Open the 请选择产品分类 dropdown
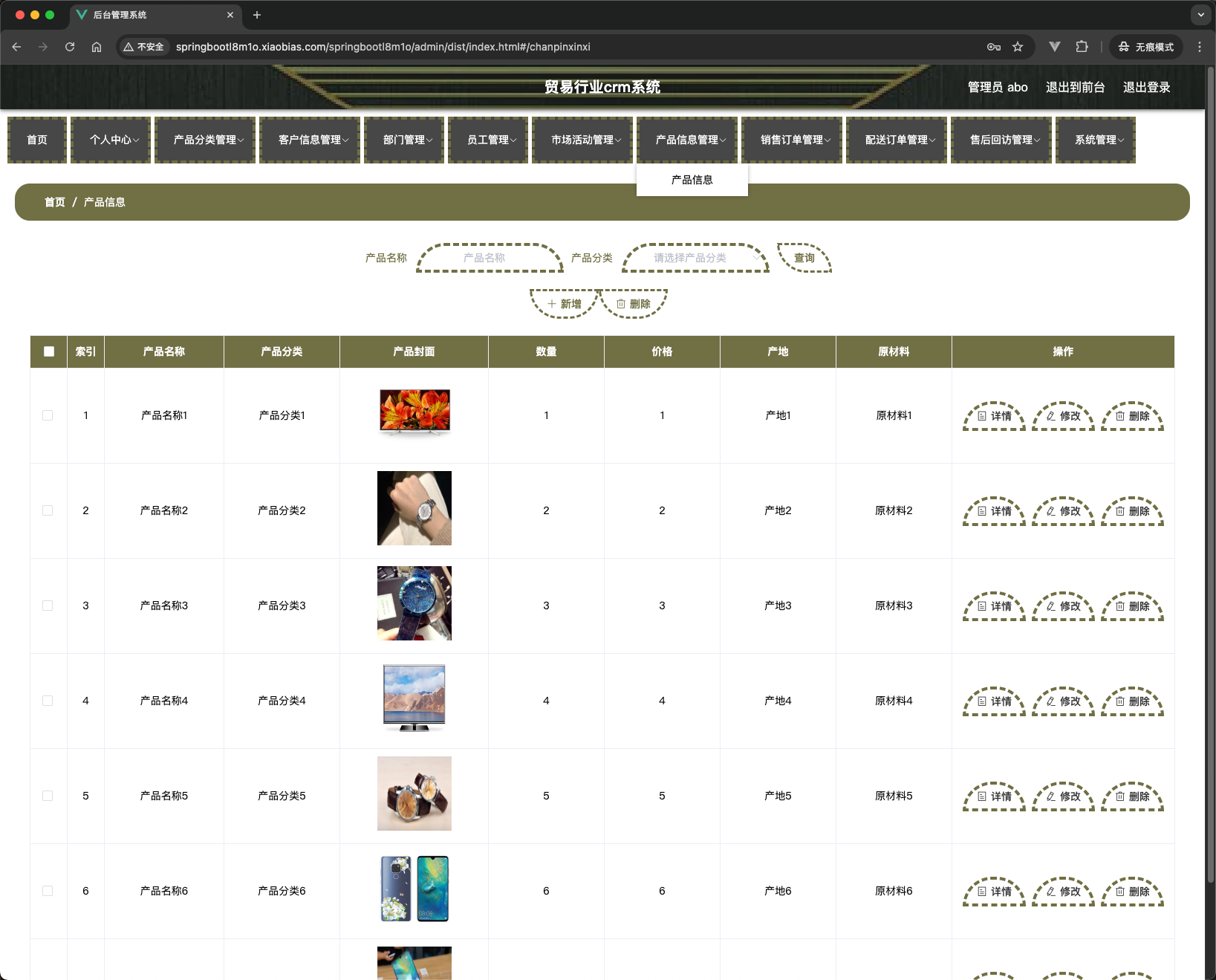 (695, 258)
